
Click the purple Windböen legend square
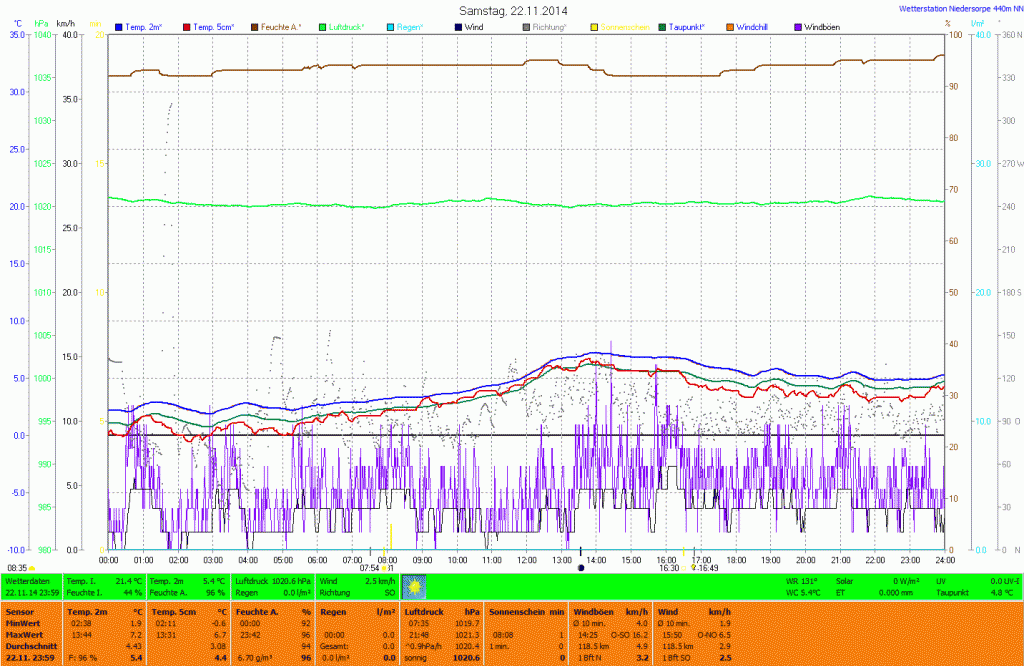797,26
